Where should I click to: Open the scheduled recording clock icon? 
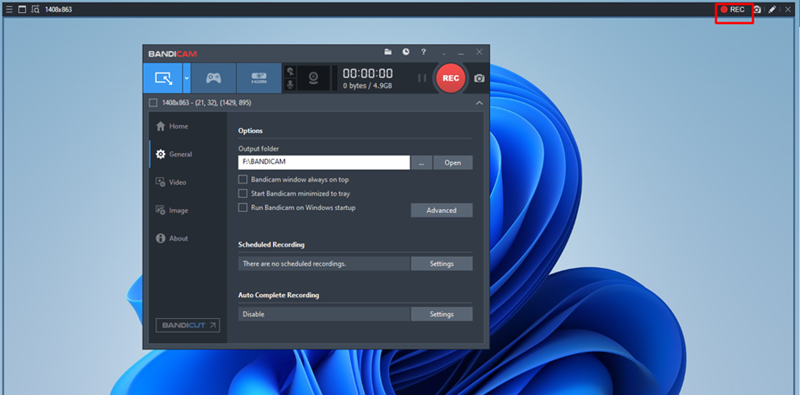(406, 52)
